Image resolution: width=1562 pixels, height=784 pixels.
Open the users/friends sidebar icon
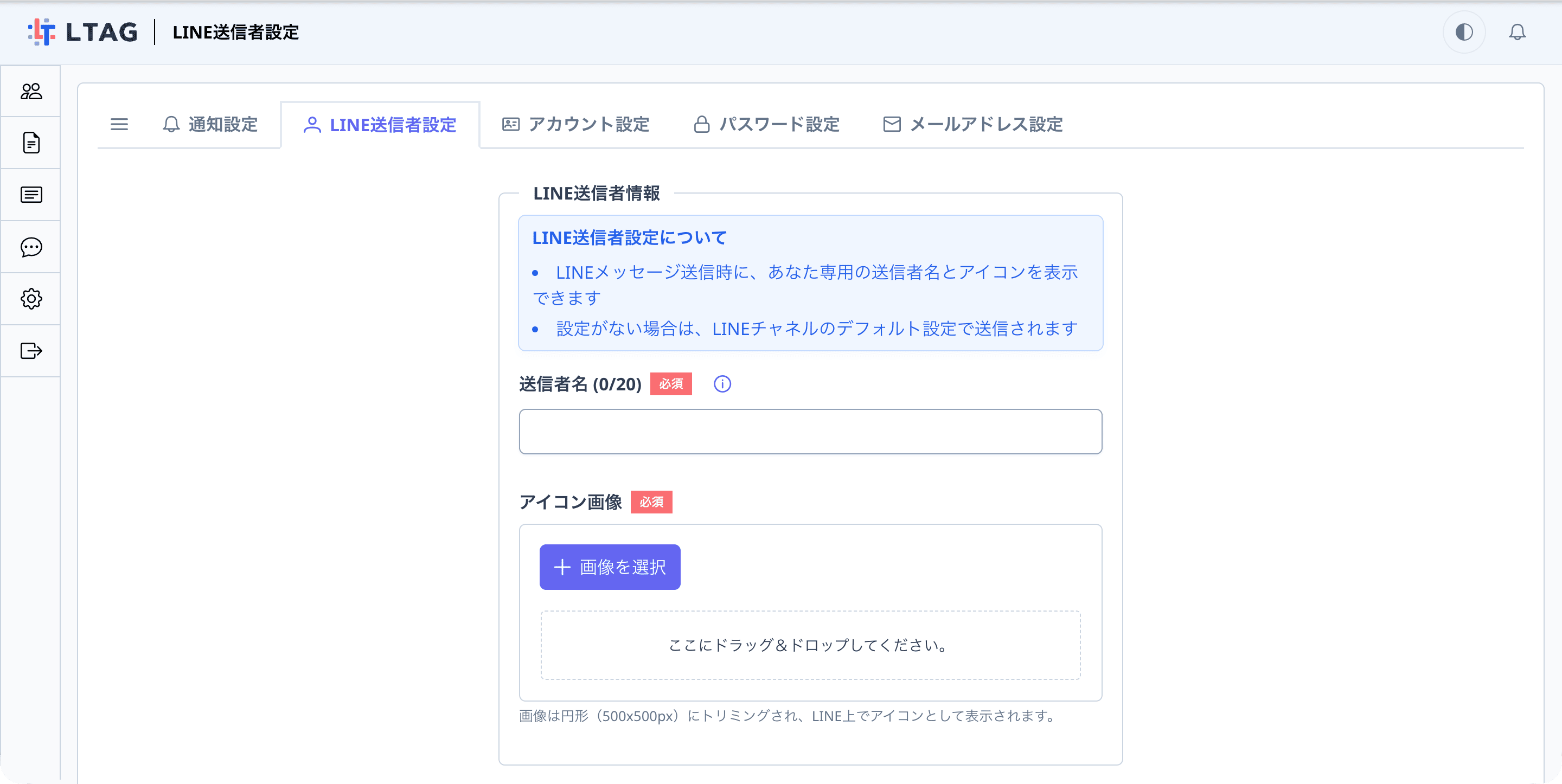[31, 91]
